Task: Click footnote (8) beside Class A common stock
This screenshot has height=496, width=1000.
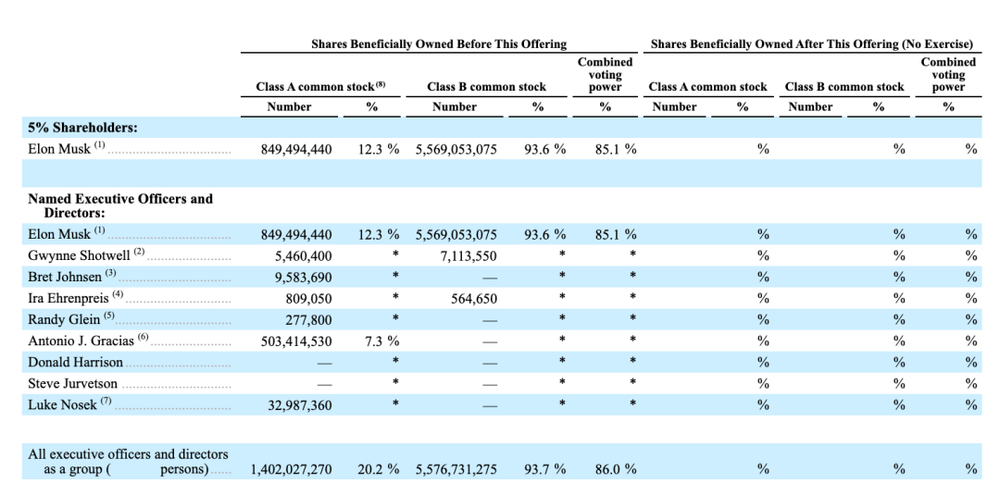Action: point(381,84)
